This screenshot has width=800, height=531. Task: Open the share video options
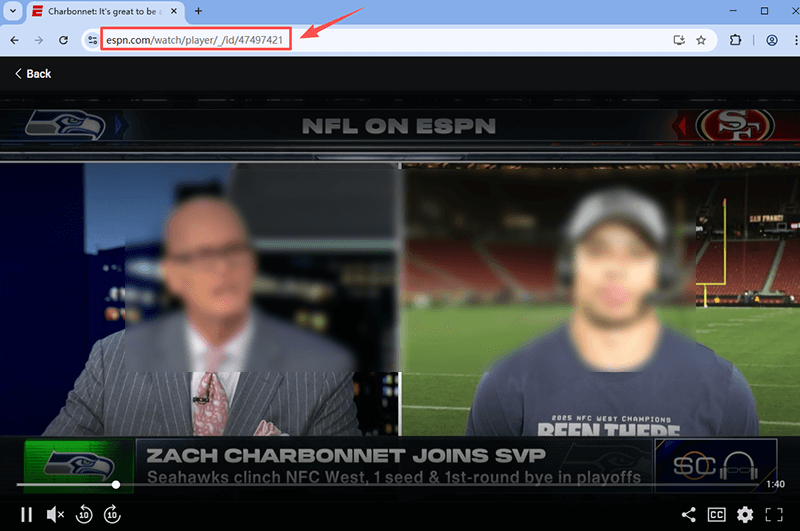pos(688,515)
